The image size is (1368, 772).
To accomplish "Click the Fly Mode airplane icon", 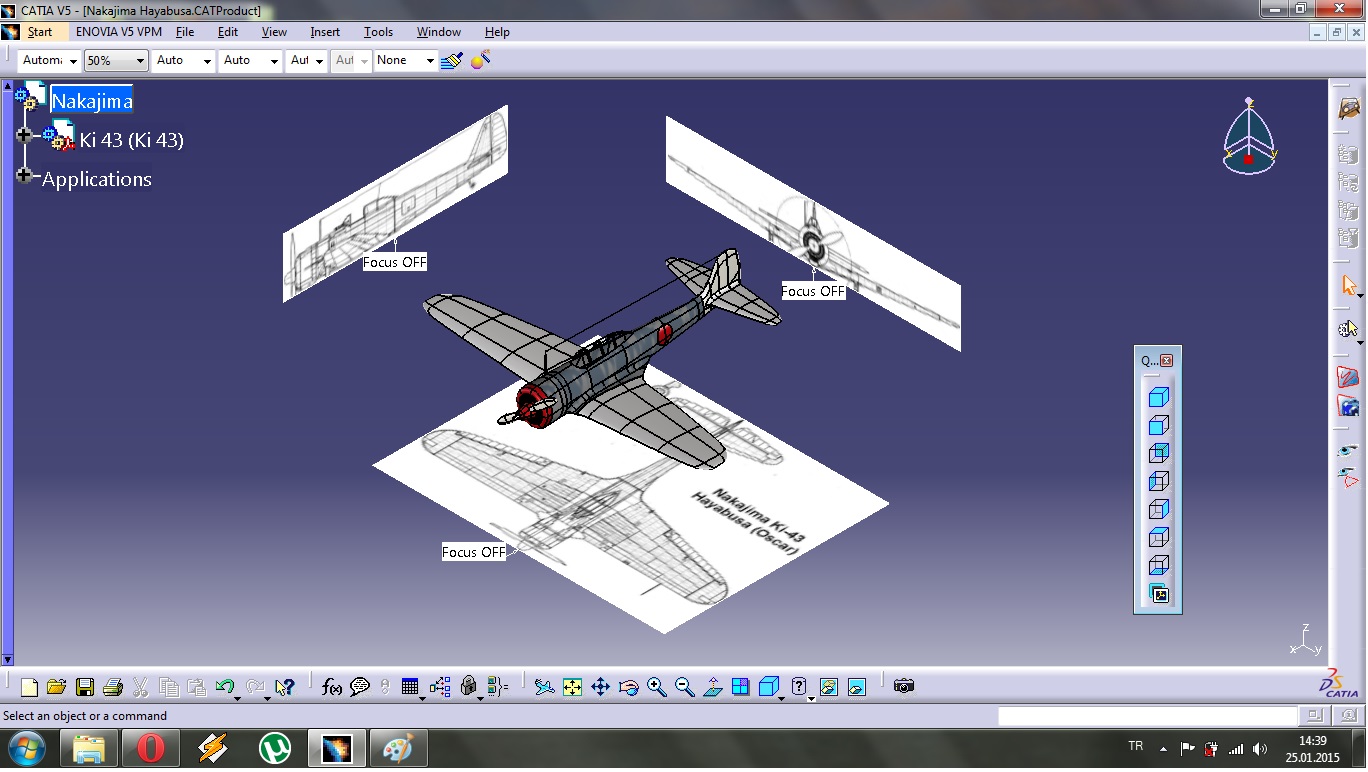I will [544, 687].
